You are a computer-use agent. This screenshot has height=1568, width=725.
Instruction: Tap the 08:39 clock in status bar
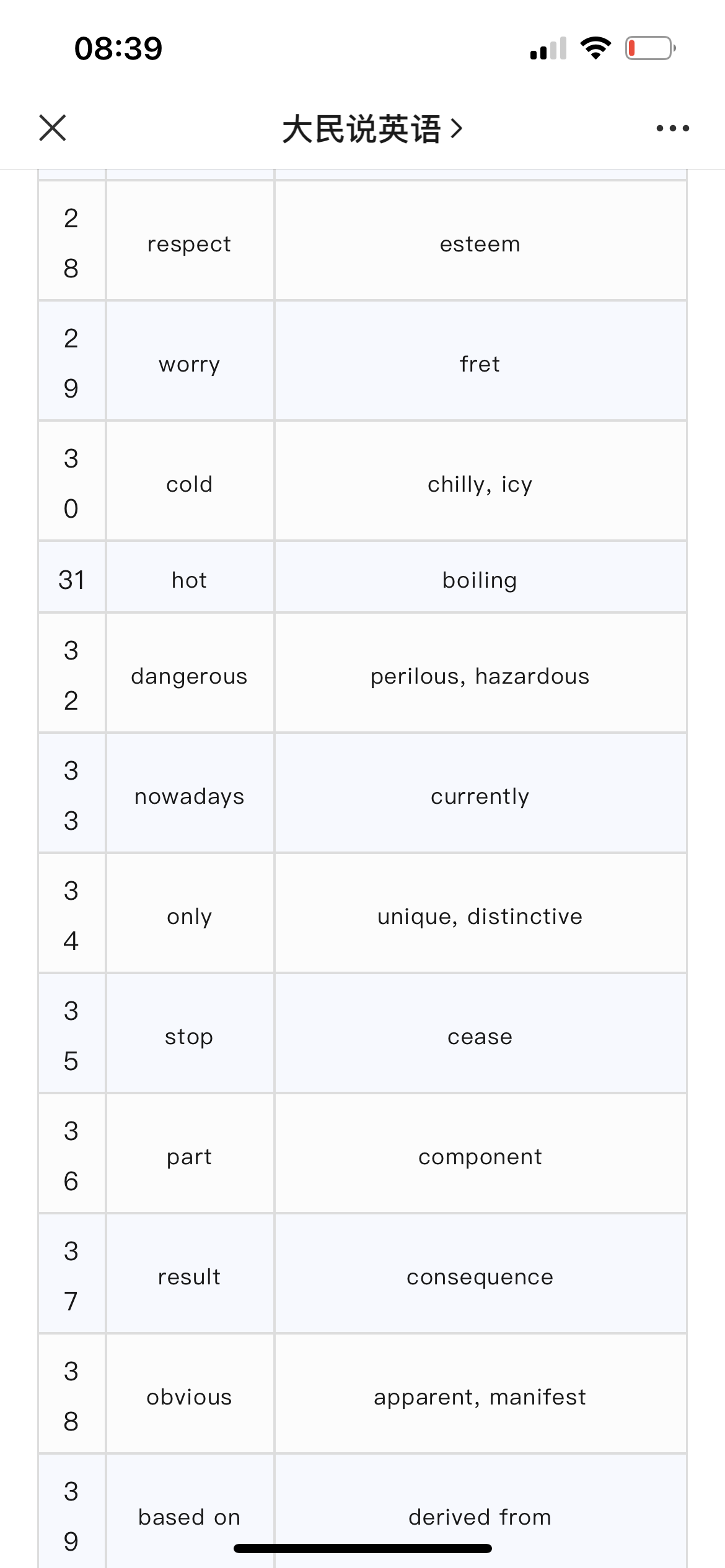click(x=118, y=48)
